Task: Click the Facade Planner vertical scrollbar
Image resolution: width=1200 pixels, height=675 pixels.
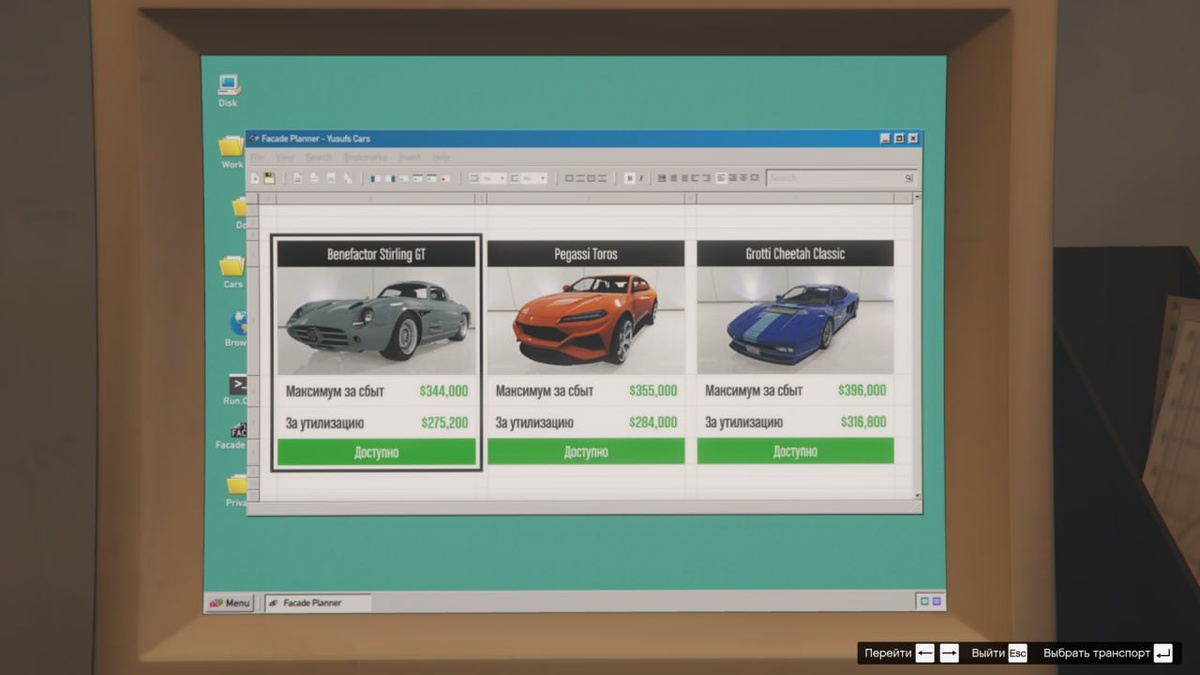Action: [x=917, y=347]
